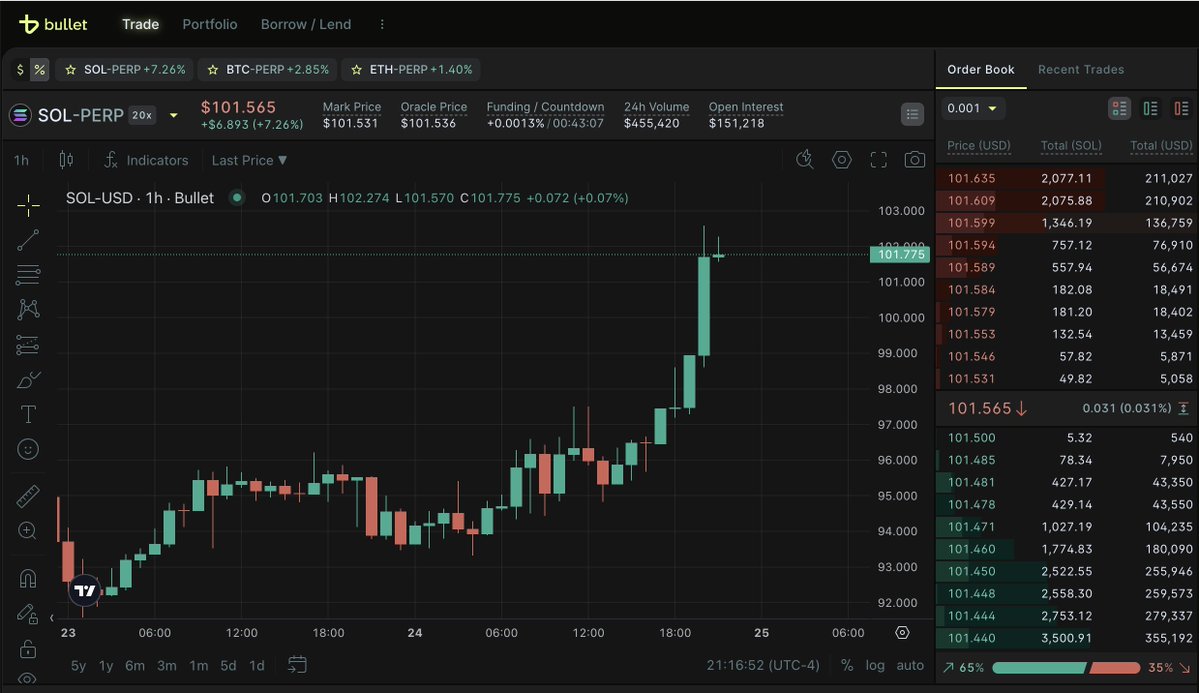Select the brush drawing tool
Image resolution: width=1199 pixels, height=693 pixels.
[x=28, y=380]
